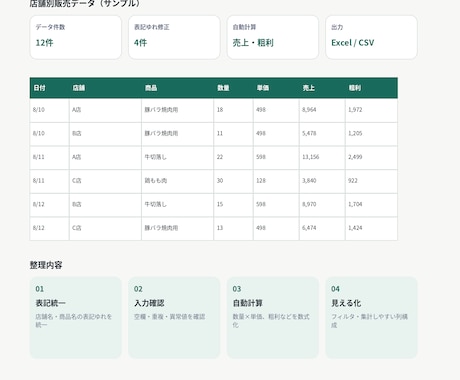Screen dimensions: 460x380
Task: Select 豚バラ焼肉用 in the 6,474 sales row
Action: (177, 229)
